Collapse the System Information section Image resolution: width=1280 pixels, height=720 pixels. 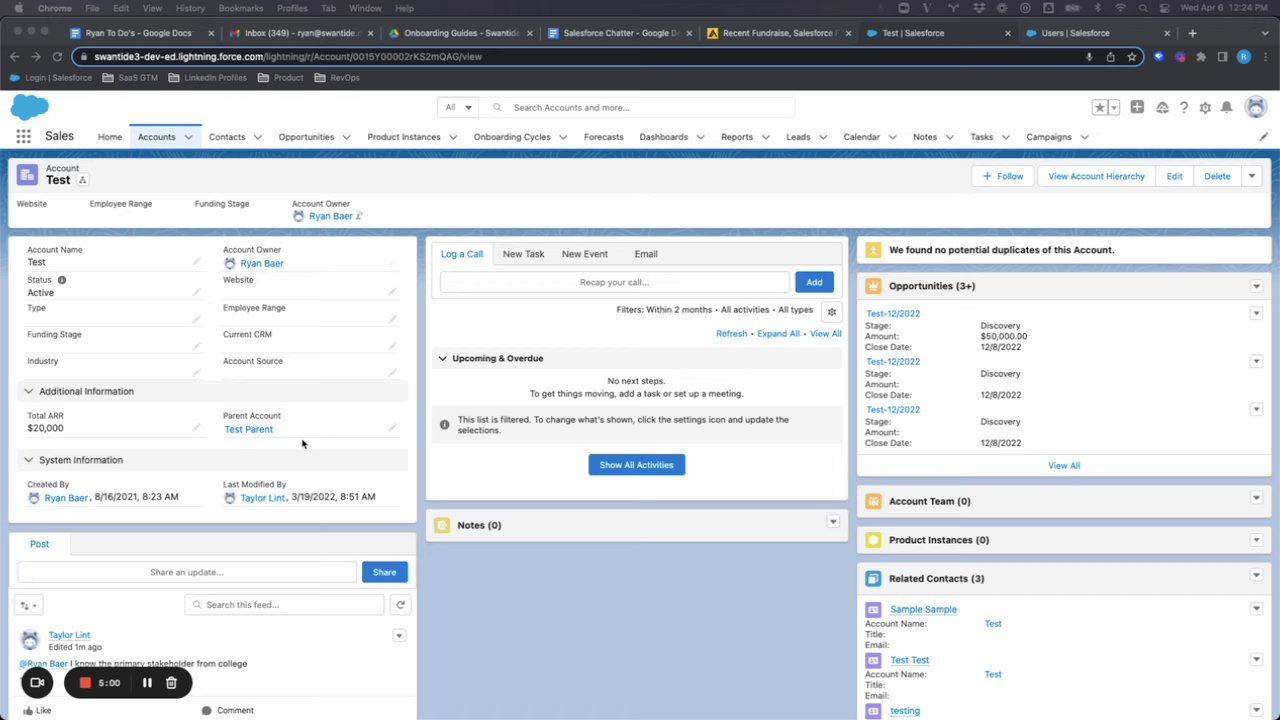pos(28,460)
